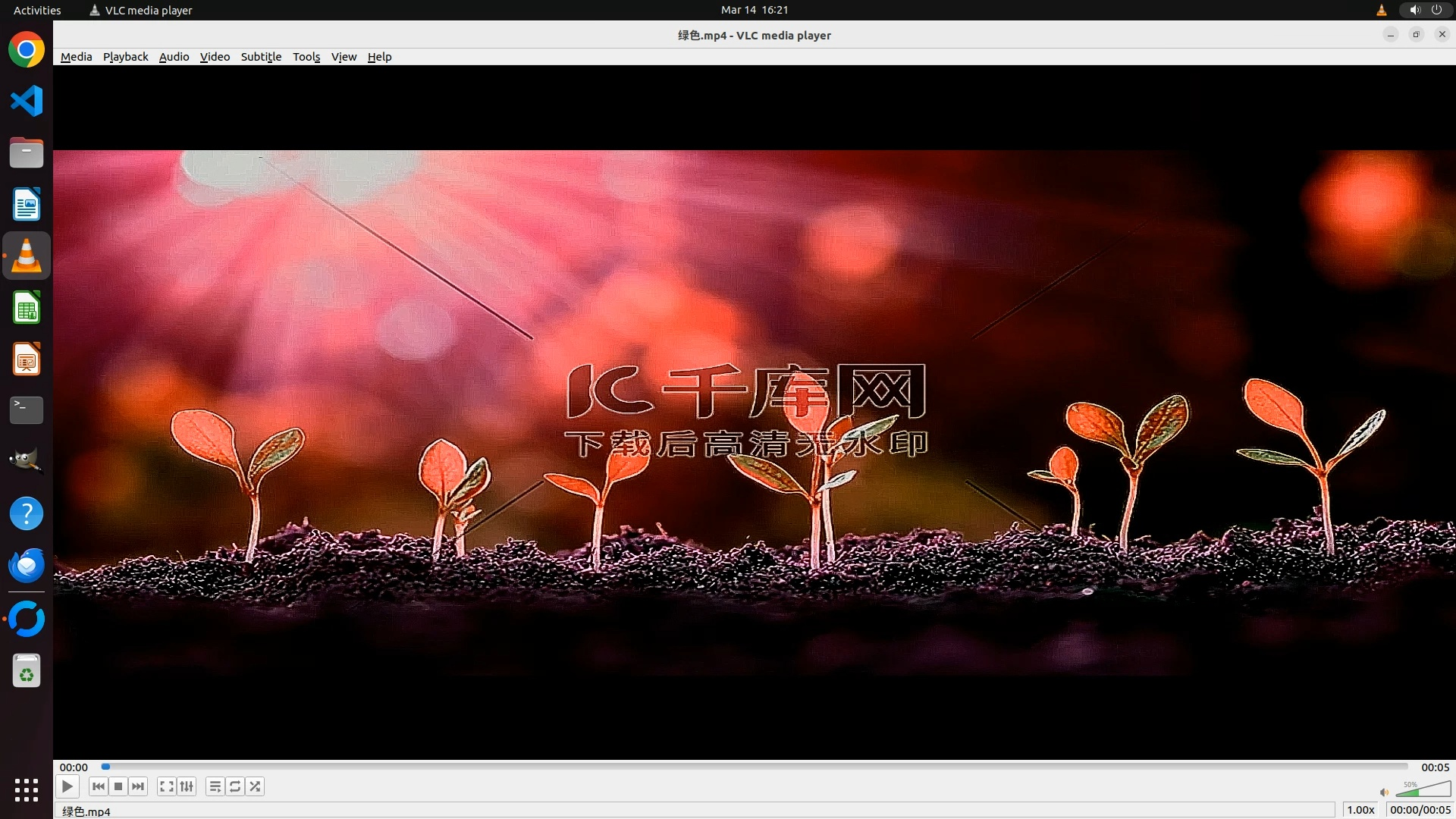1456x819 pixels.
Task: Toggle loop repeat mode
Action: tap(235, 786)
